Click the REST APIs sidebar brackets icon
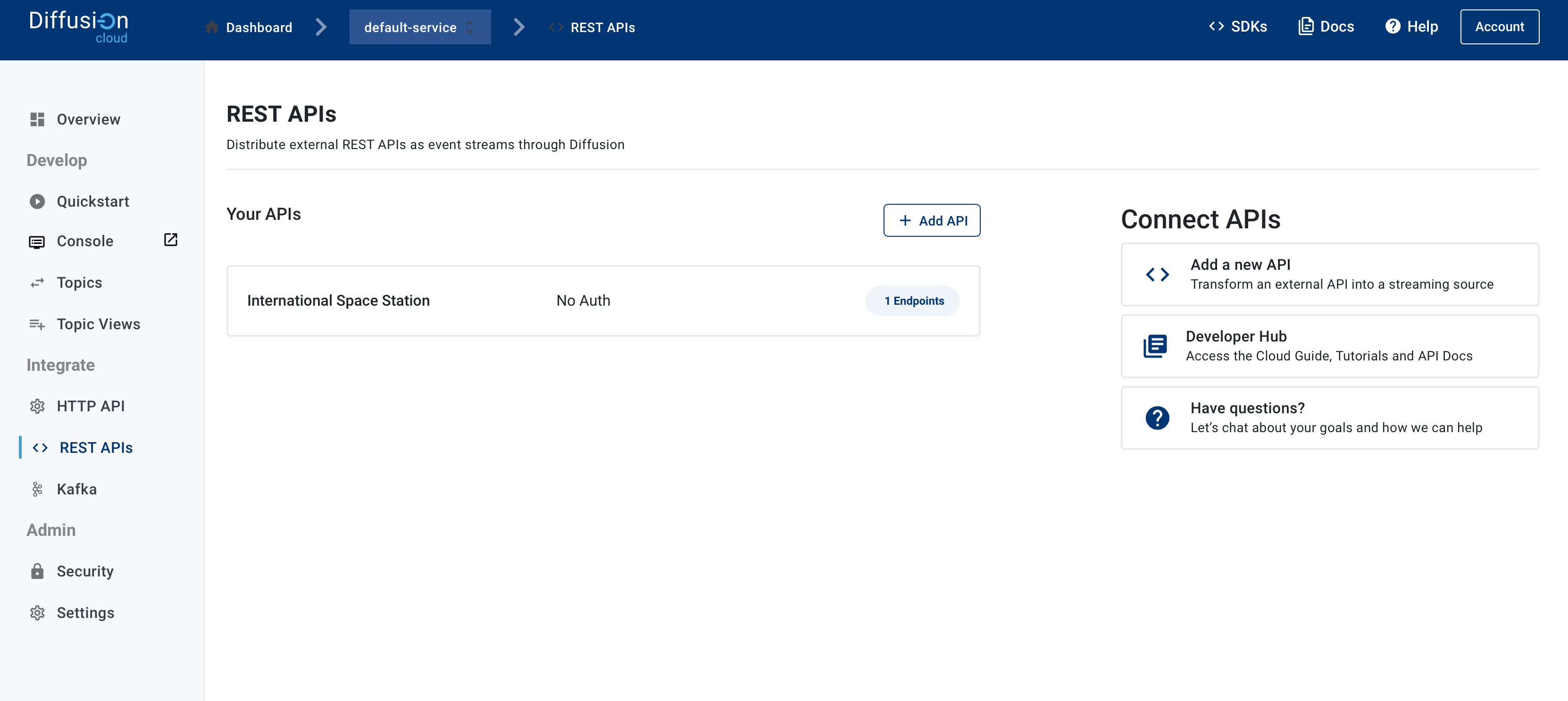1568x701 pixels. point(40,448)
